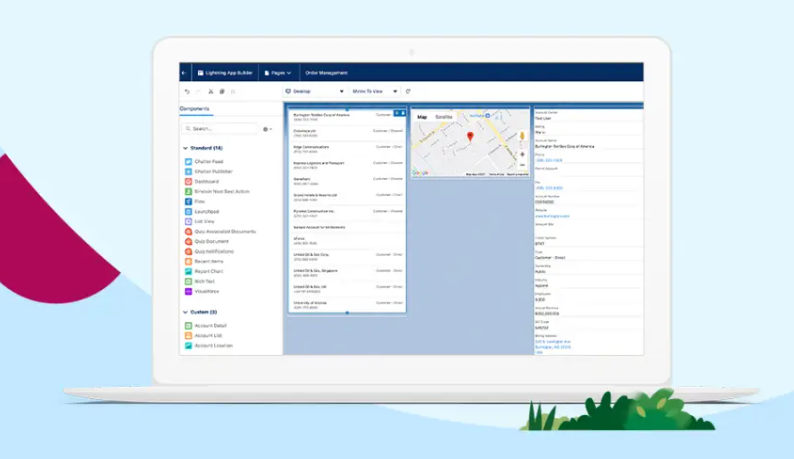Click the Quip Associated Documents icon
The height and width of the screenshot is (459, 794).
[188, 232]
